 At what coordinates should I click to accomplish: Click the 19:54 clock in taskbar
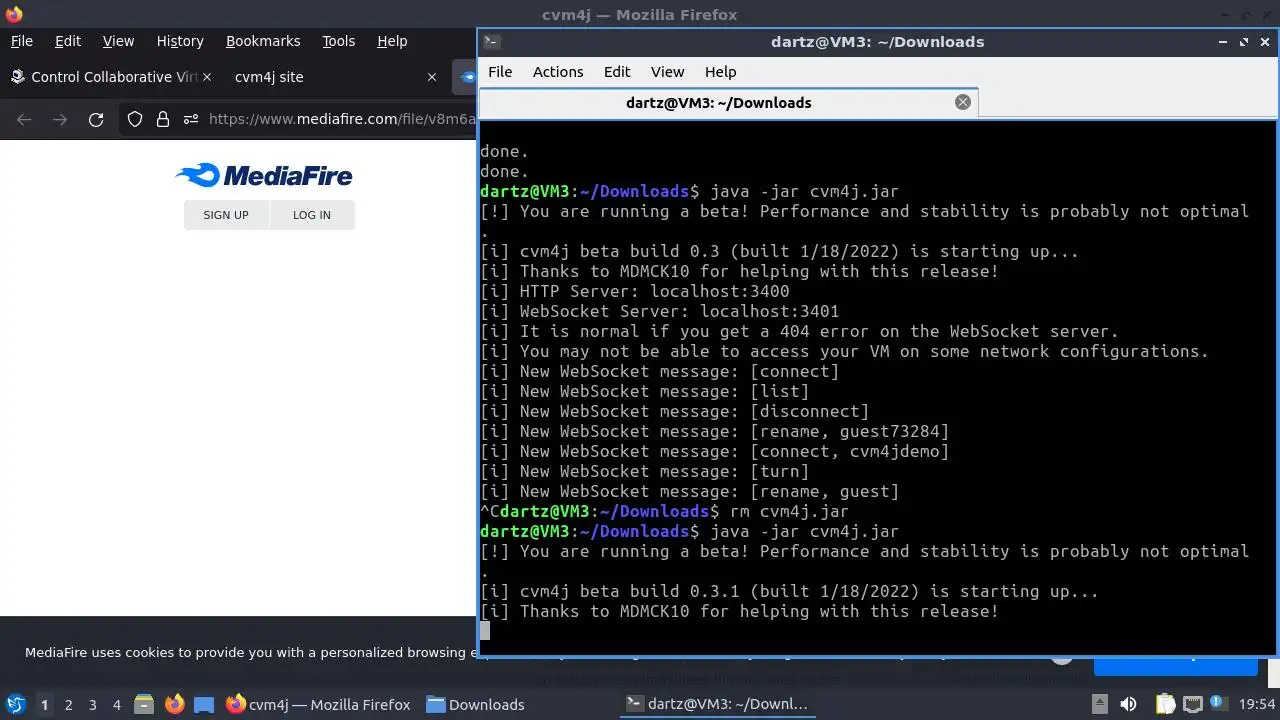tap(1257, 704)
